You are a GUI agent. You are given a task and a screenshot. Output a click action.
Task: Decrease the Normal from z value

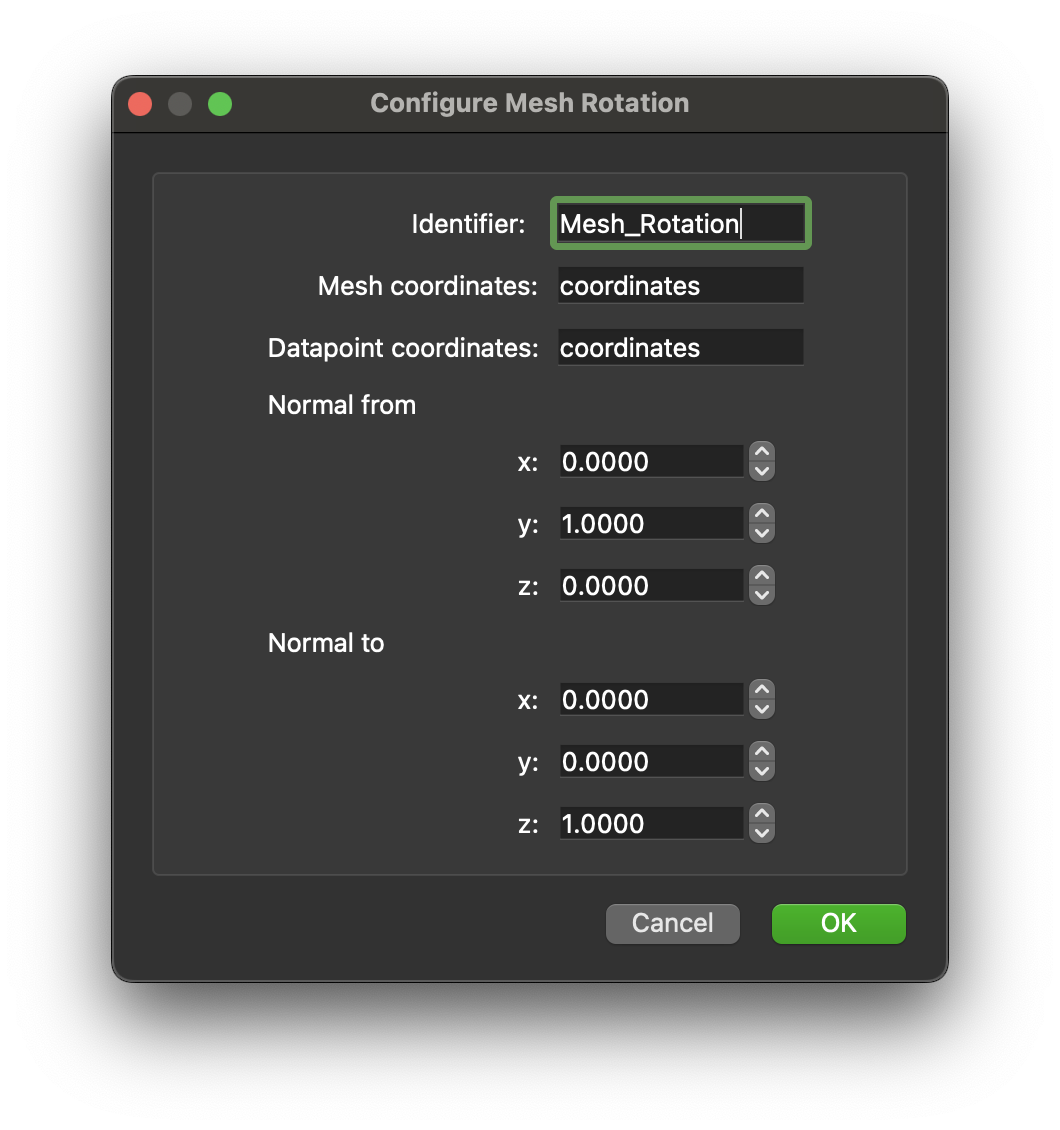click(762, 595)
